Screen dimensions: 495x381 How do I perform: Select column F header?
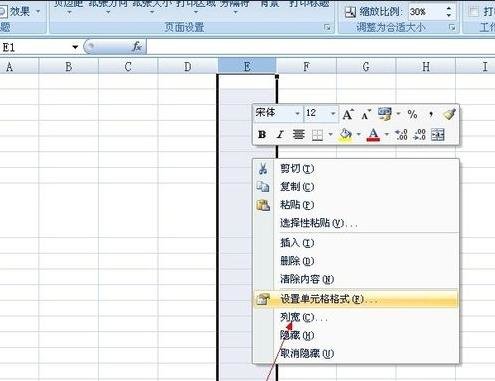[x=306, y=67]
